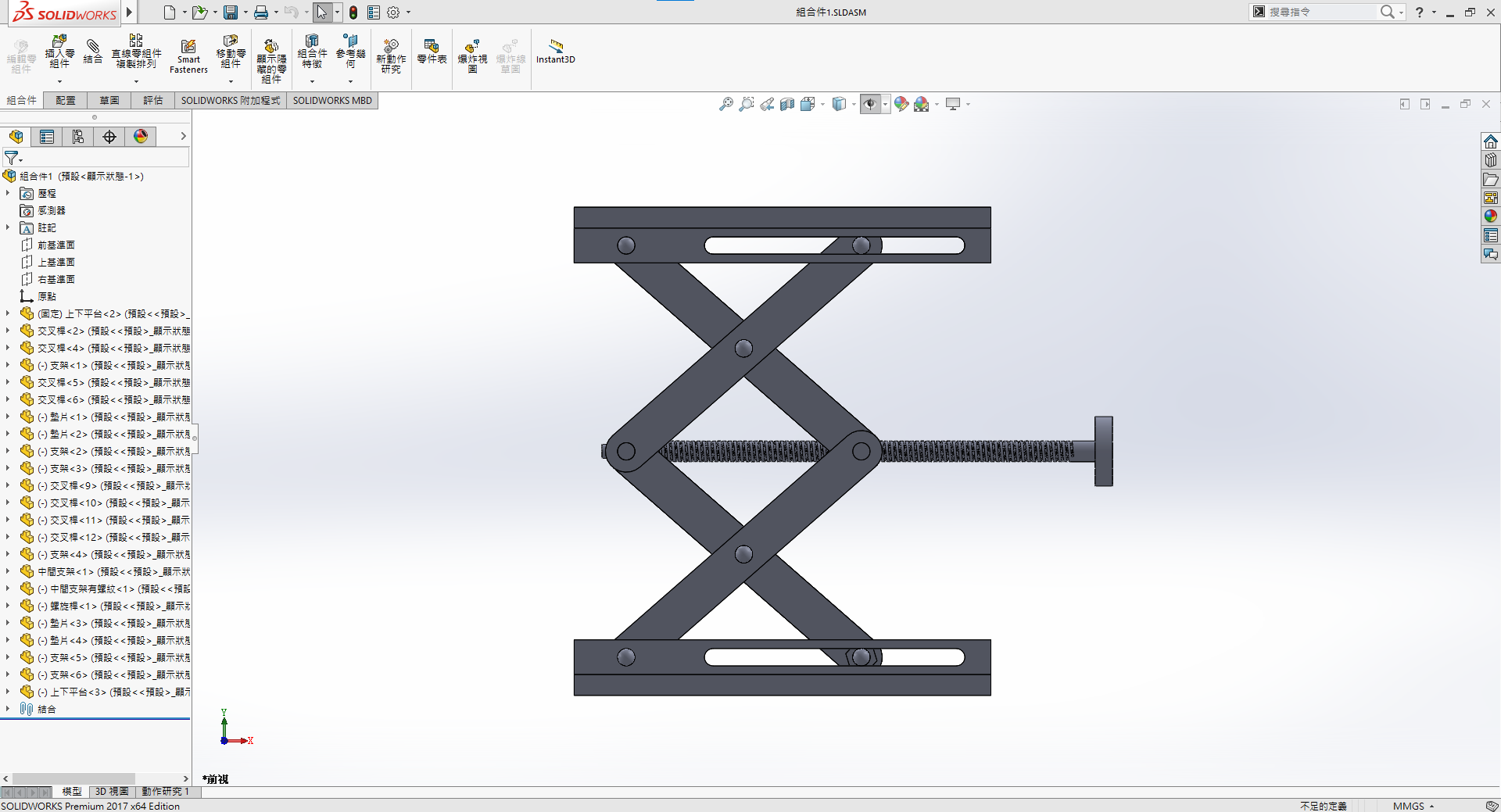Screen dimensions: 1501x812
Task: Expand the 螺旋桿<1> component node
Action: click(8, 606)
